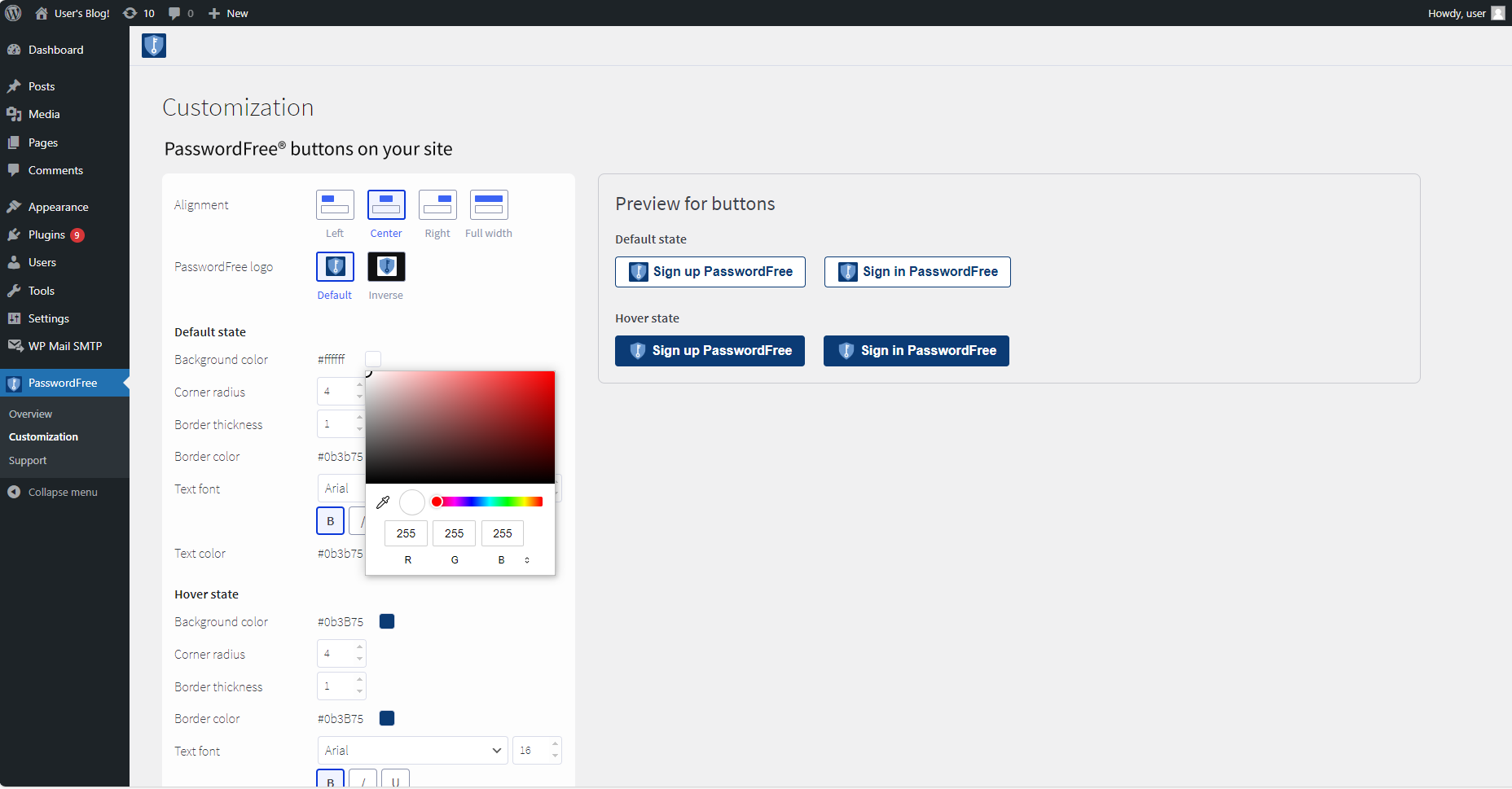
Task: Click User's Blog! site name
Action: point(81,13)
